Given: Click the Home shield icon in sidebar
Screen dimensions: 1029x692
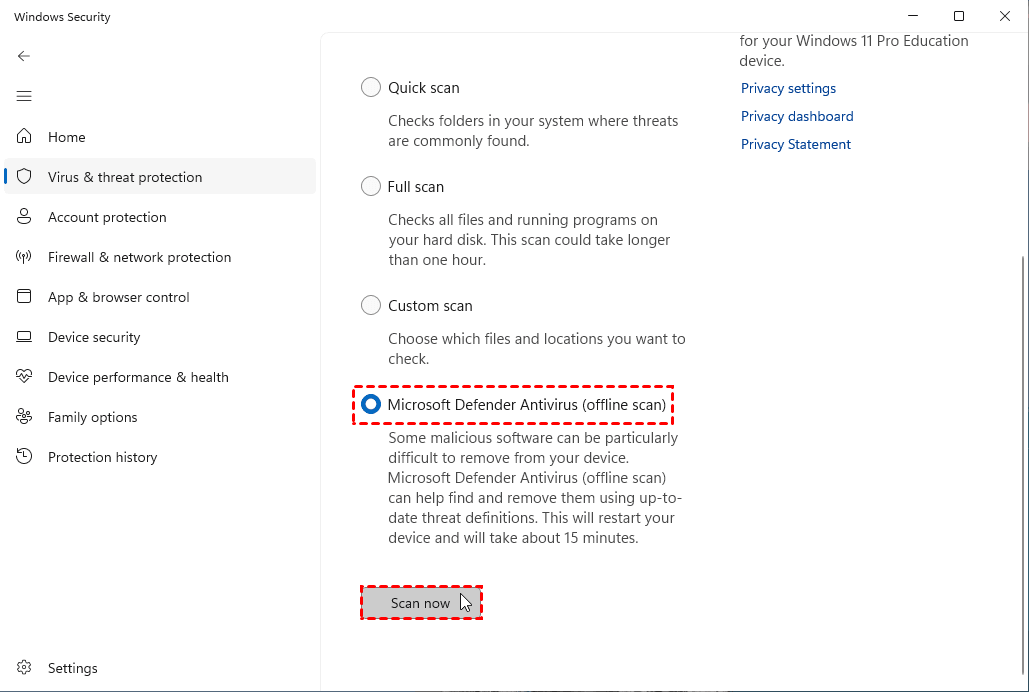Looking at the screenshot, I should coord(24,137).
